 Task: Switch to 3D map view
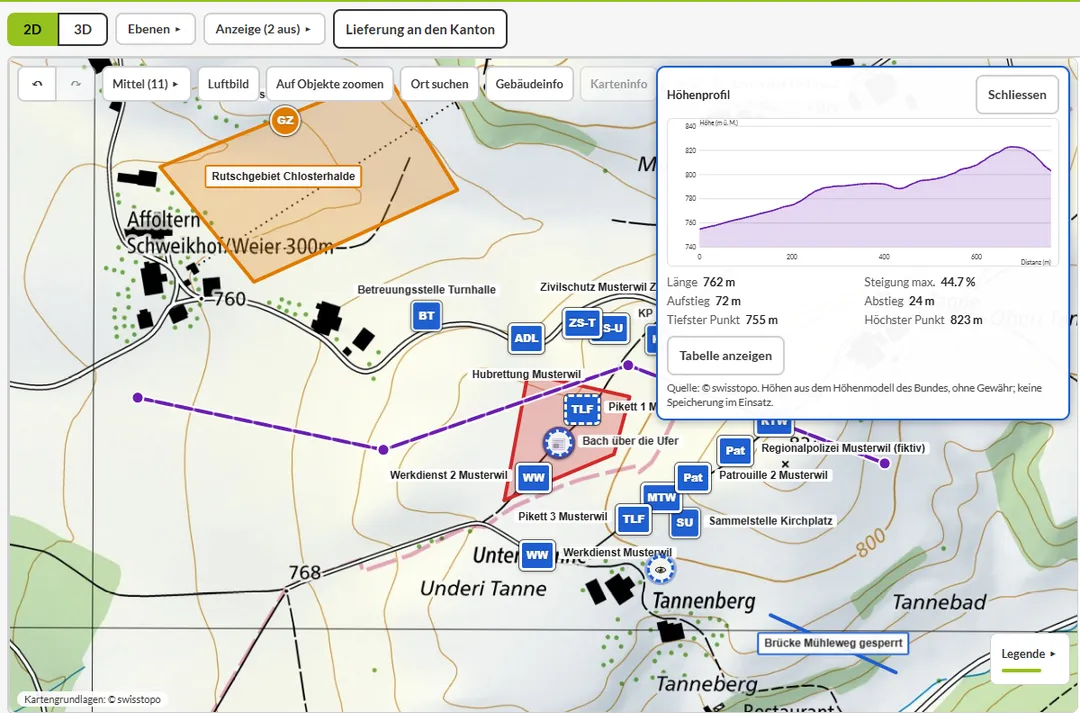(83, 30)
